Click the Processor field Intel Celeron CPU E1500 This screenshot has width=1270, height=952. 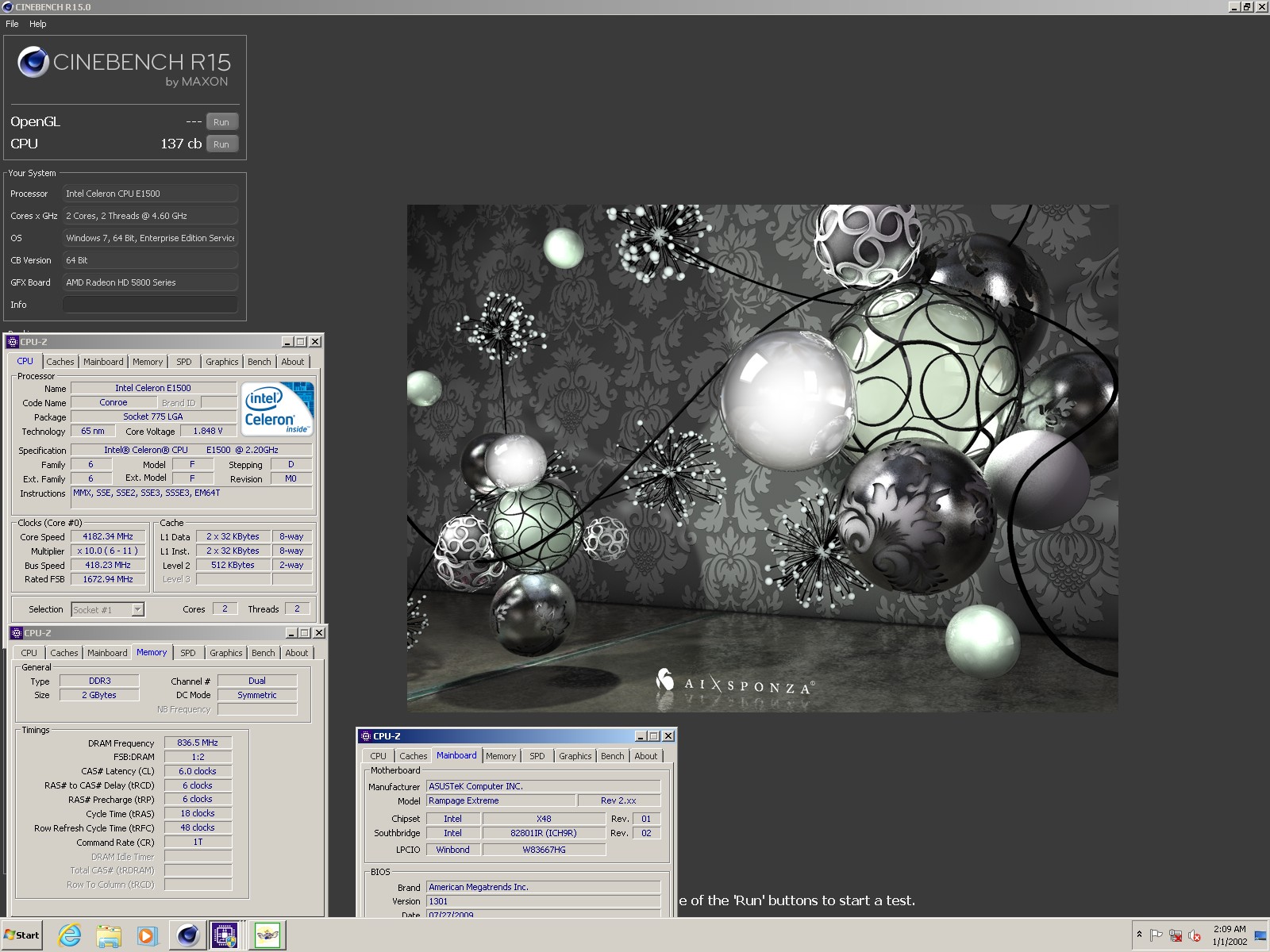[x=150, y=194]
